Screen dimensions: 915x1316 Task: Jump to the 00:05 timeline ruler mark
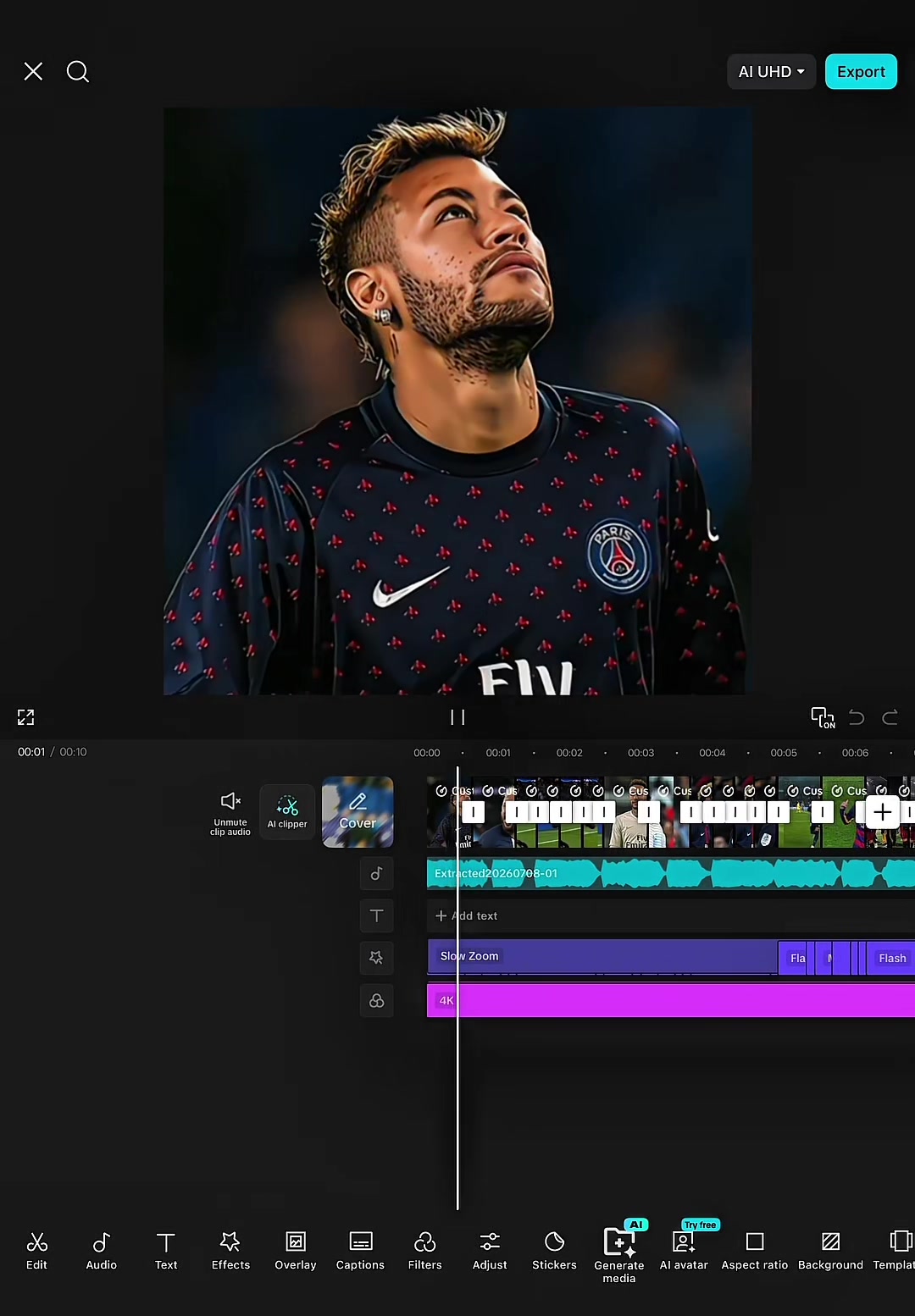[x=784, y=753]
